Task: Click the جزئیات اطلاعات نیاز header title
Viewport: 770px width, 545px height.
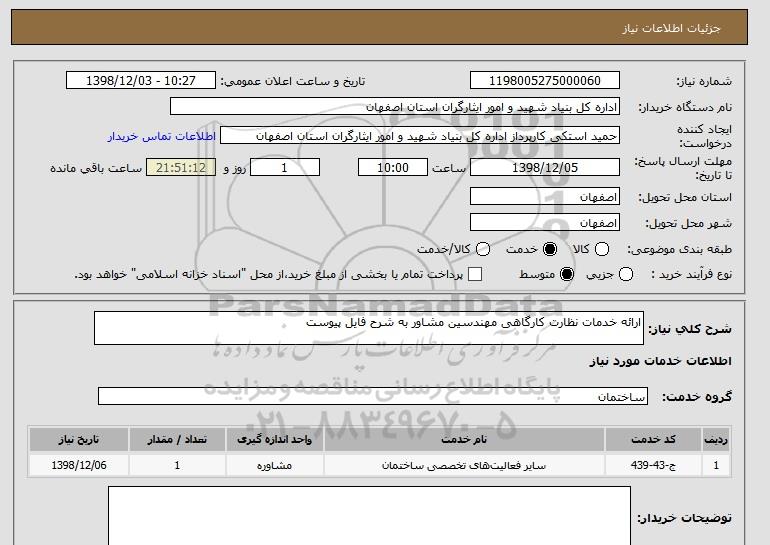Action: coord(671,28)
